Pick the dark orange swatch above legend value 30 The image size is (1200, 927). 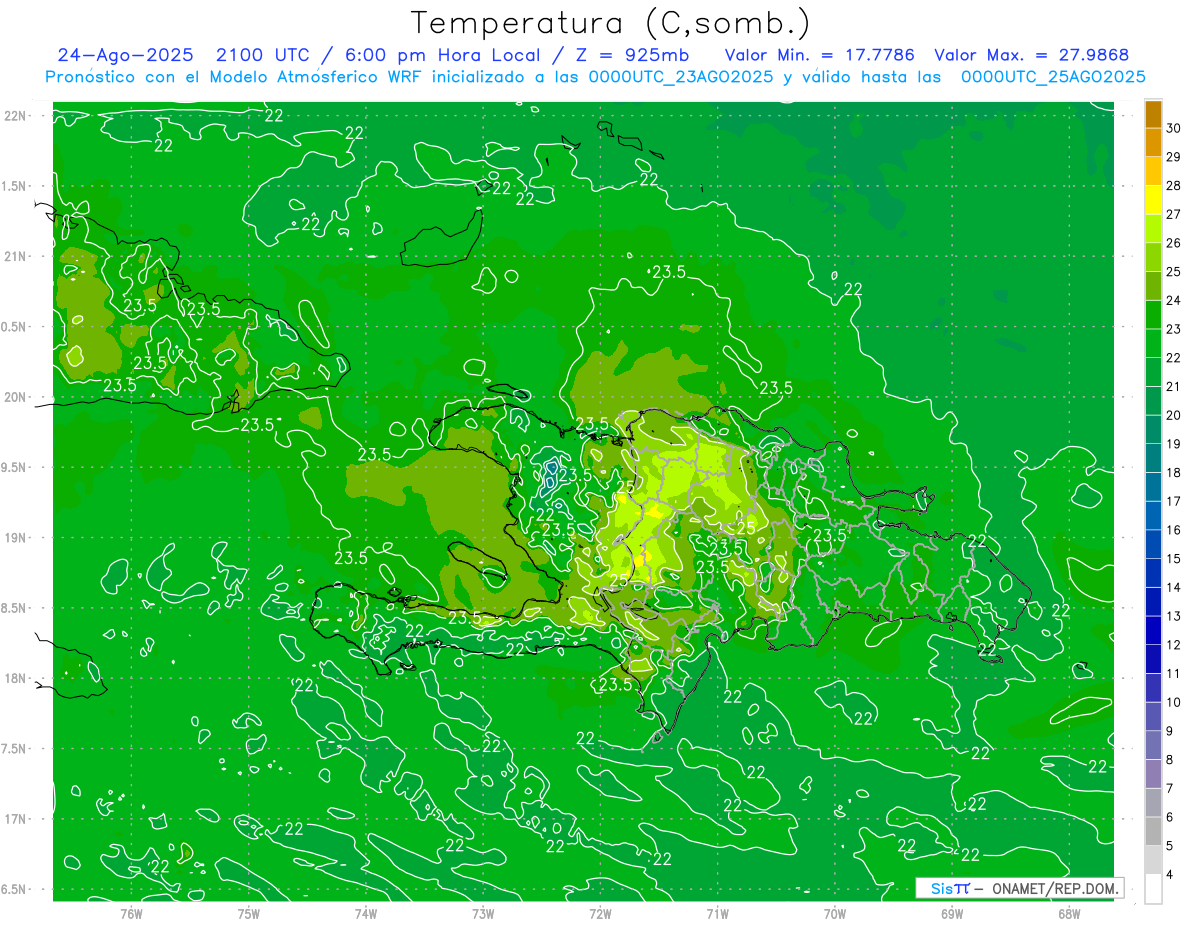(1153, 114)
